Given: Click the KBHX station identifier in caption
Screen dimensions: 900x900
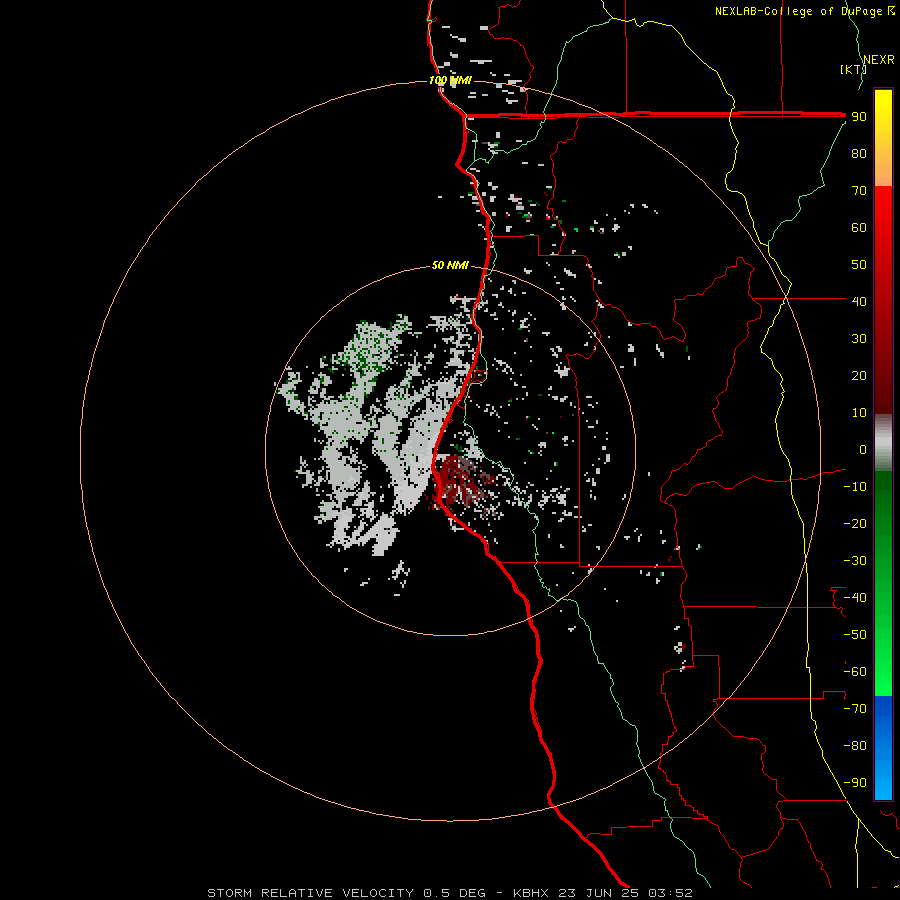Looking at the screenshot, I should (x=531, y=893).
